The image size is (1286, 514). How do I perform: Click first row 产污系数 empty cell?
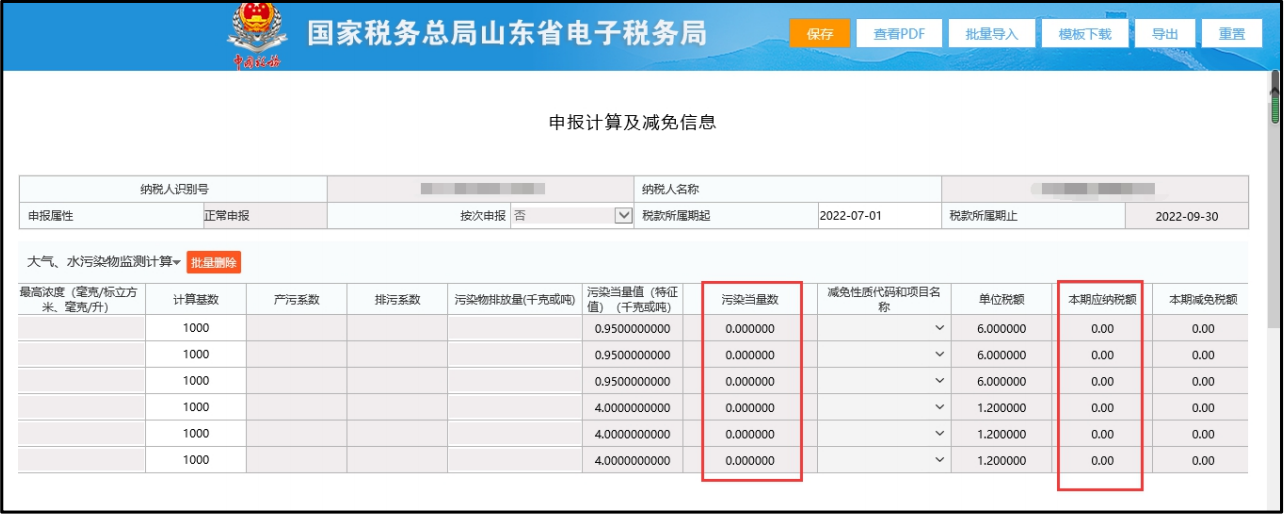(x=296, y=328)
